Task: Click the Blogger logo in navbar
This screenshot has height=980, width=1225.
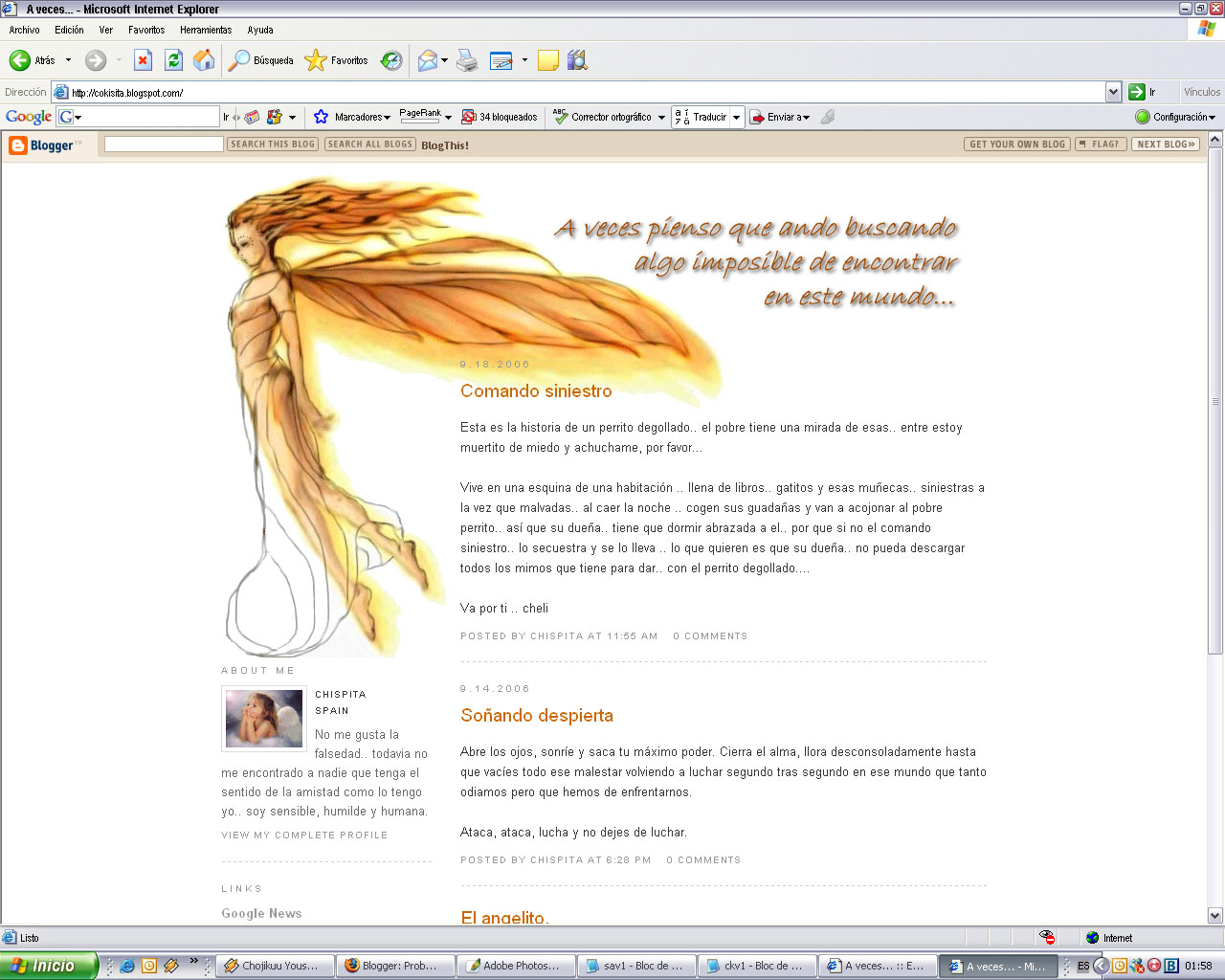Action: click(45, 145)
